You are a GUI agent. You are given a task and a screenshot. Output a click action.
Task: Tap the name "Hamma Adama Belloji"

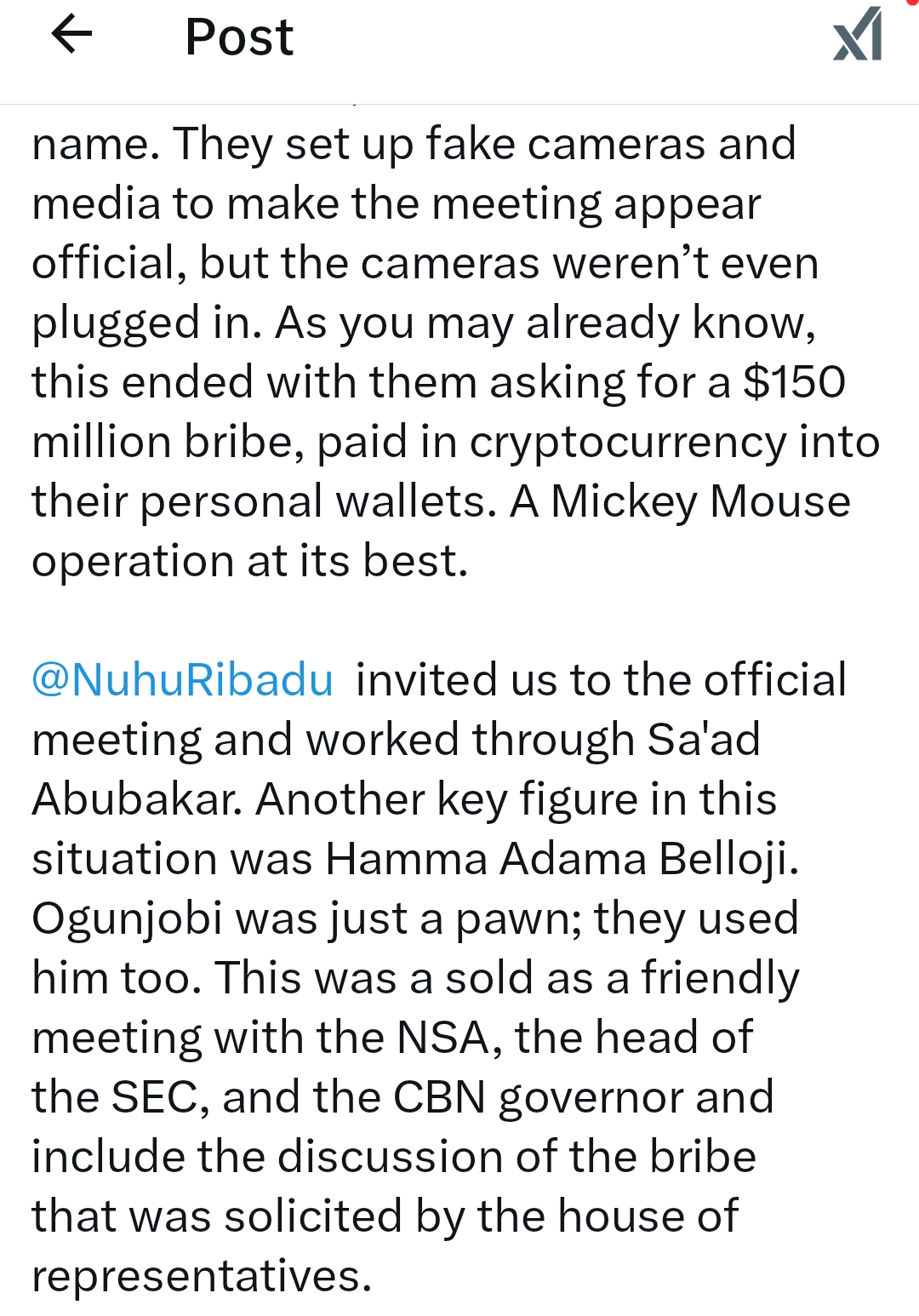(562, 859)
